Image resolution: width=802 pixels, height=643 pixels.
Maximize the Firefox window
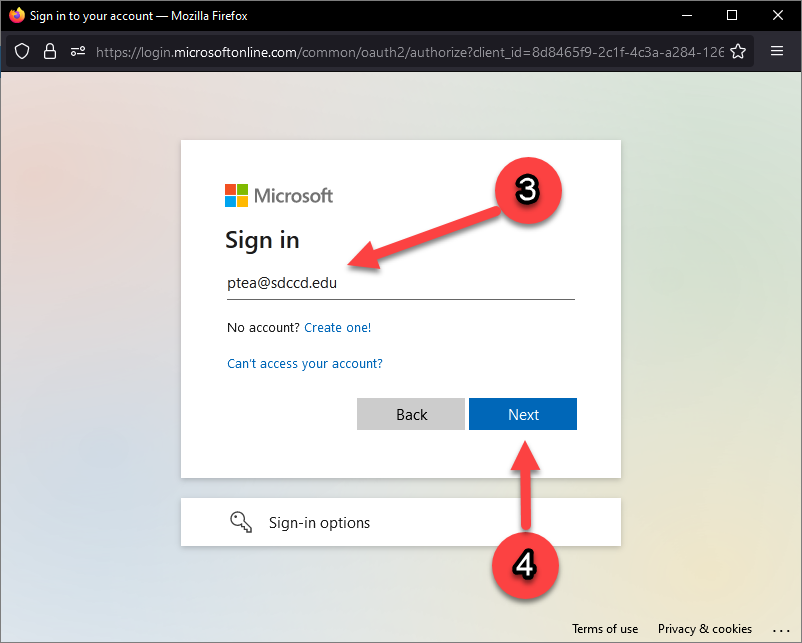[731, 16]
